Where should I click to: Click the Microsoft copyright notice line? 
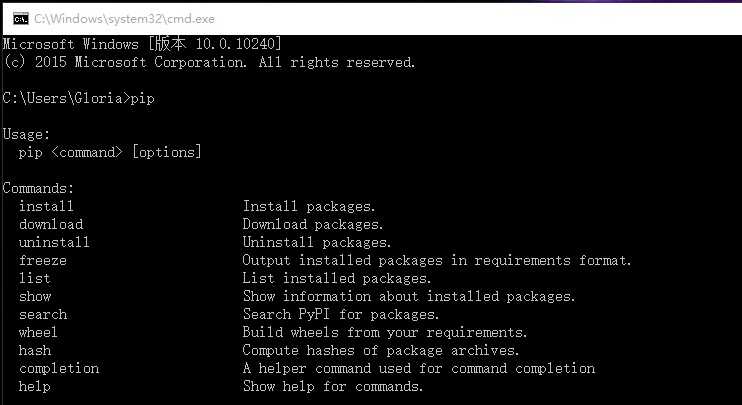click(209, 62)
